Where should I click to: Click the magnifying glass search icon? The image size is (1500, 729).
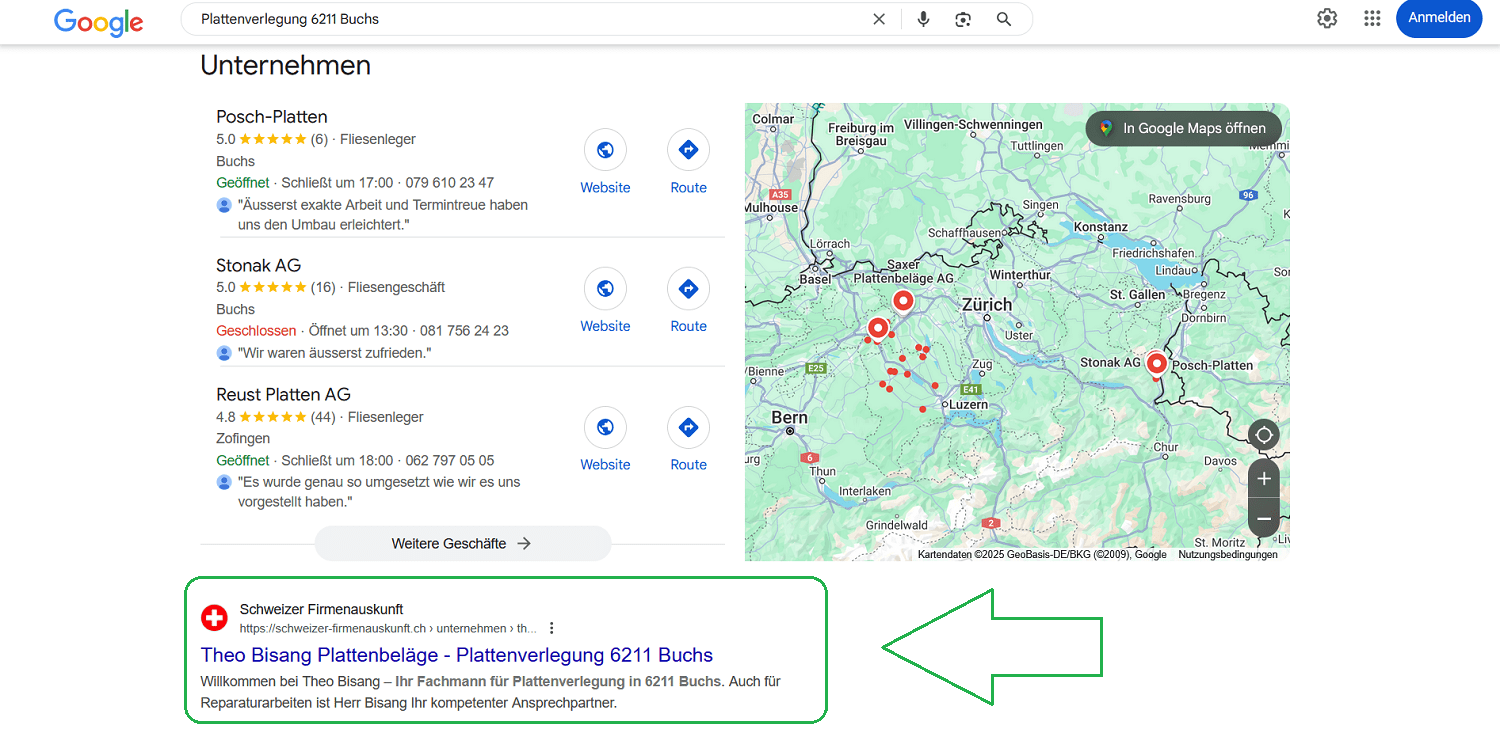[x=1004, y=19]
